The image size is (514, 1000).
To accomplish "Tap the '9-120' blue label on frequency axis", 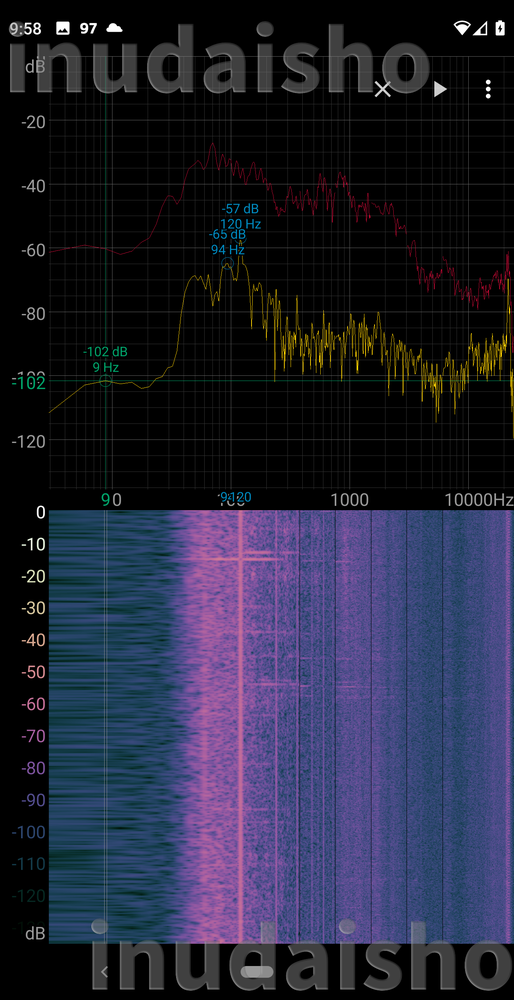I will 235,497.
